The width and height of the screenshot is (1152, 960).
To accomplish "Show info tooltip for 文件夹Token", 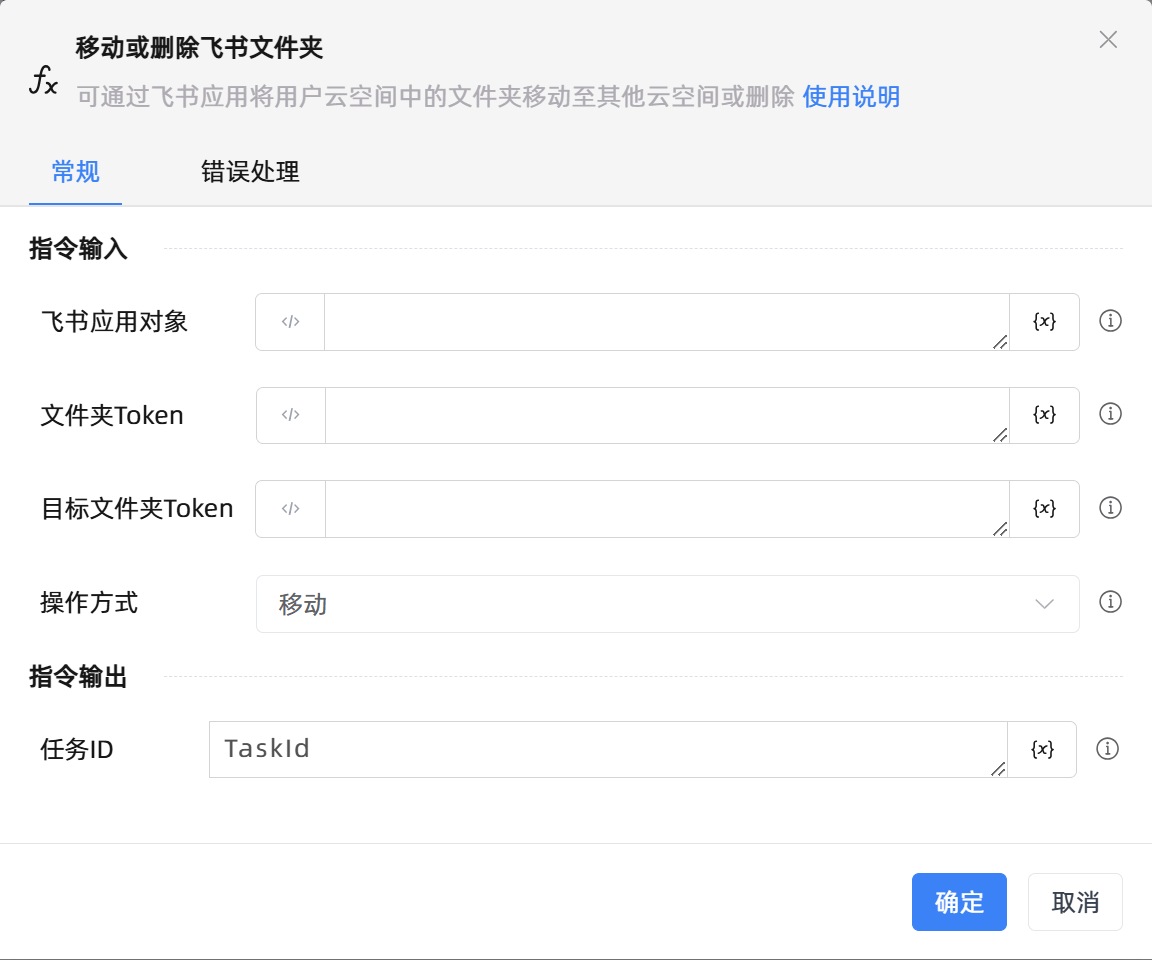I will point(1110,414).
